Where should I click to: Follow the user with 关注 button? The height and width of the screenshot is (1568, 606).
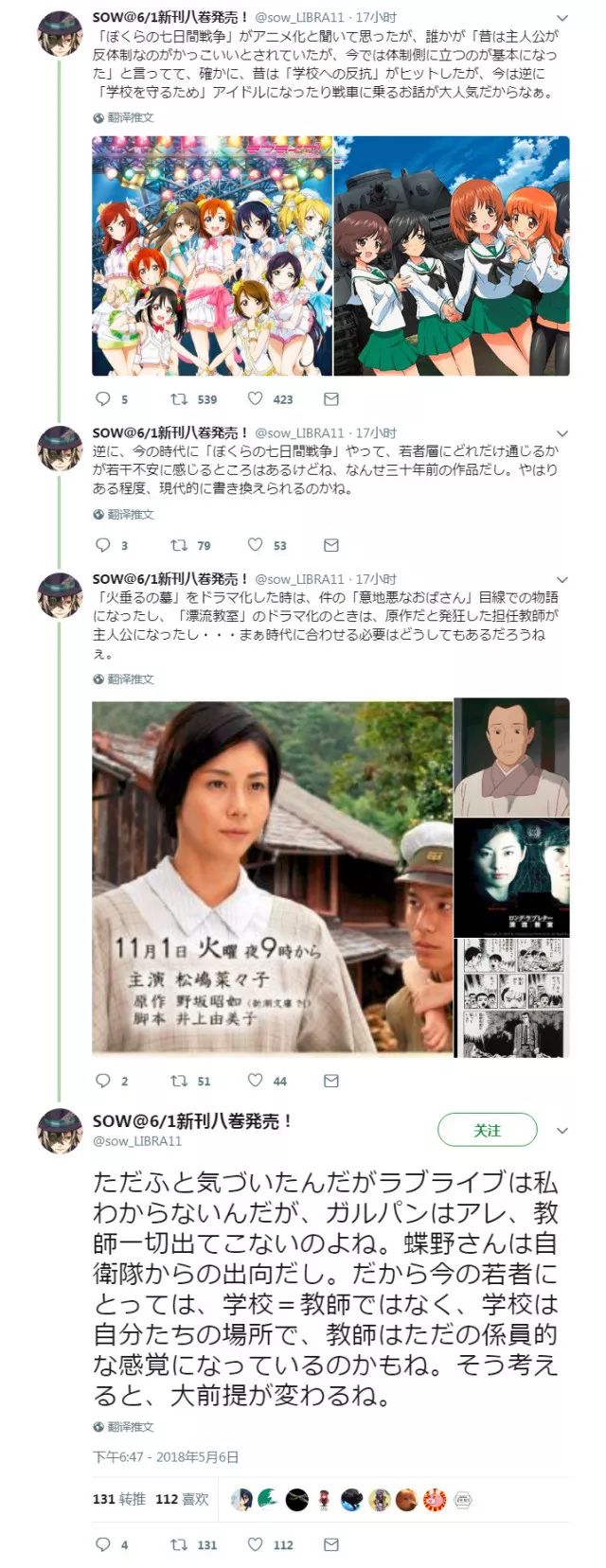[487, 1131]
